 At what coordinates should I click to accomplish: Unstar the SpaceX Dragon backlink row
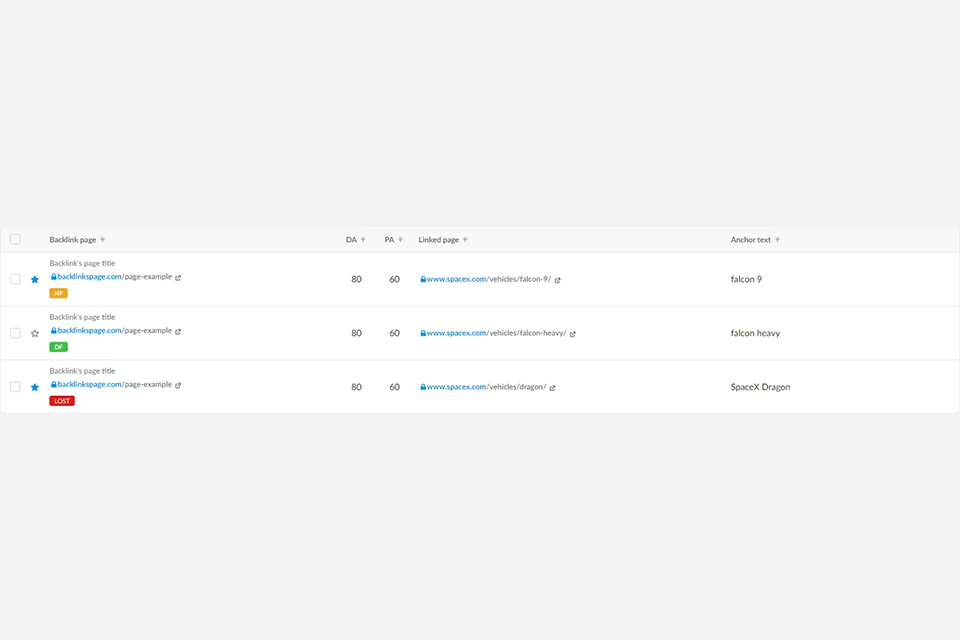click(x=35, y=387)
